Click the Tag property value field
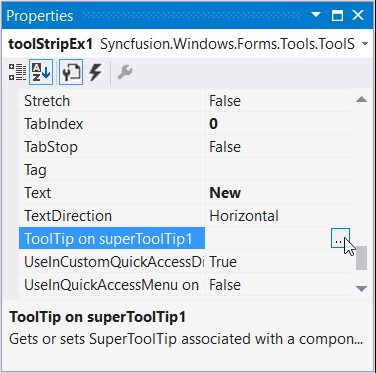Screen dimensions: 376x373 coord(279,170)
